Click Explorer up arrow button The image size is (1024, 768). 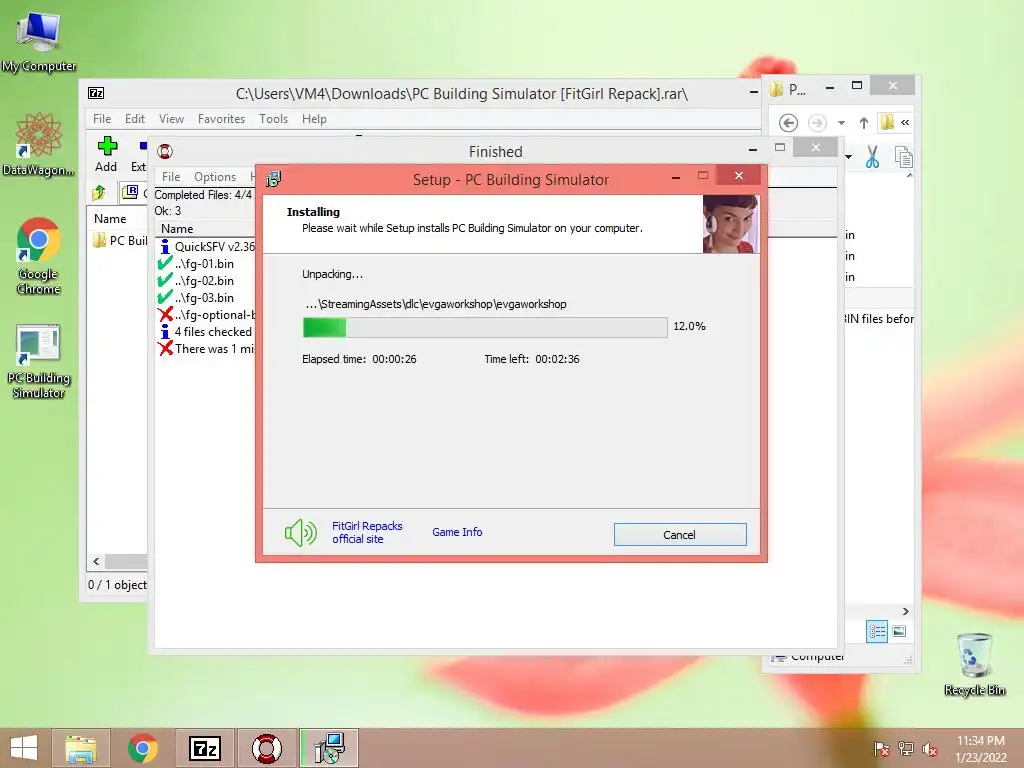[x=863, y=123]
